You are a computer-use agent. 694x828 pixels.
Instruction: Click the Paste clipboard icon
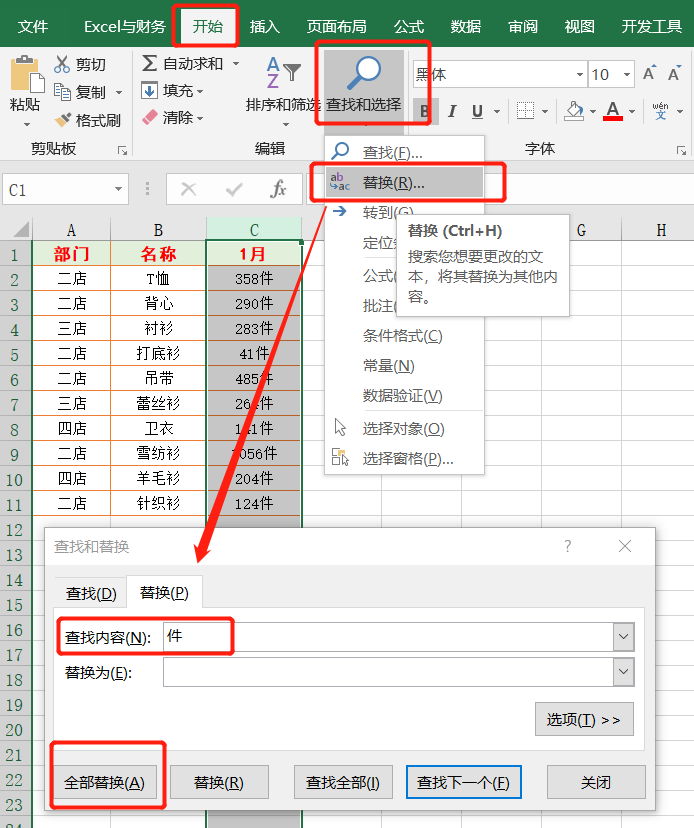point(26,74)
